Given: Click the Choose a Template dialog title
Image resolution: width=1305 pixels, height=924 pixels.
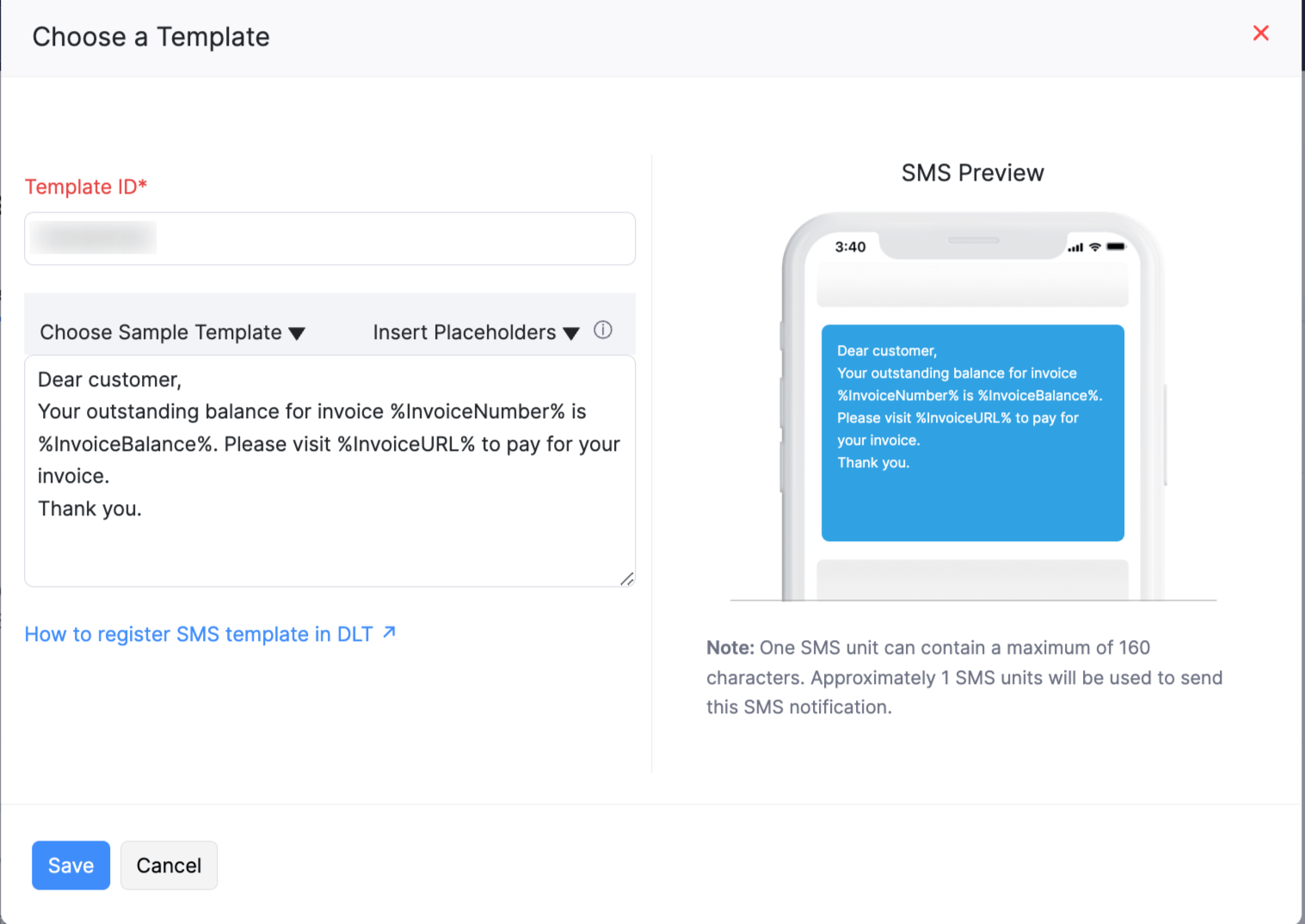Looking at the screenshot, I should coord(151,37).
